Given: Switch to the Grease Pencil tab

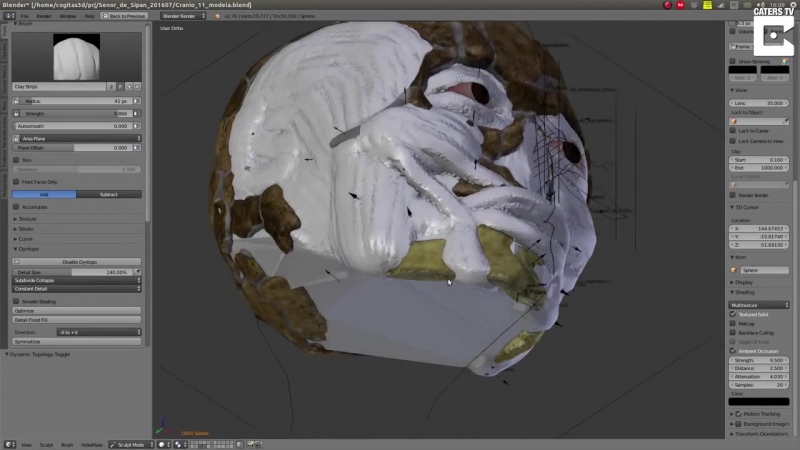Looking at the screenshot, I should coord(4,79).
